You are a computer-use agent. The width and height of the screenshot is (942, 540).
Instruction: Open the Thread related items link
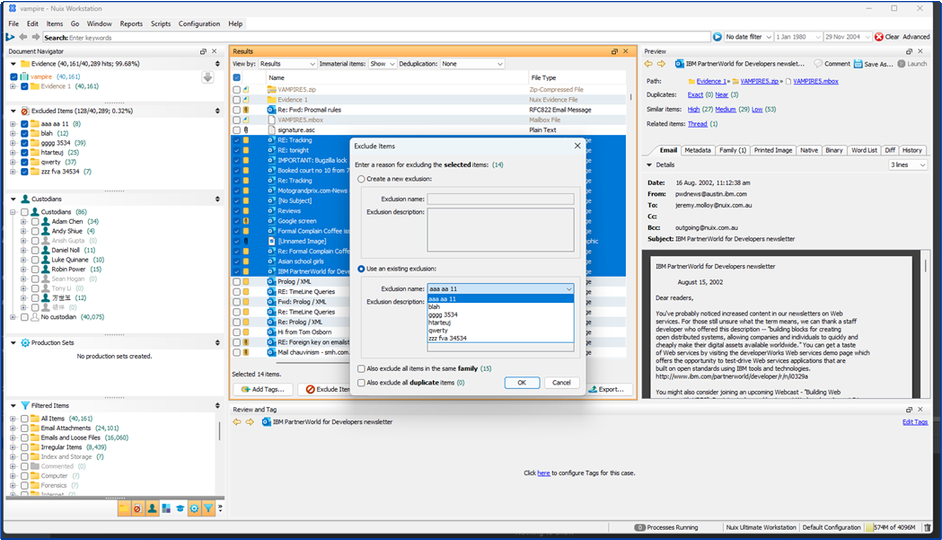(x=697, y=124)
